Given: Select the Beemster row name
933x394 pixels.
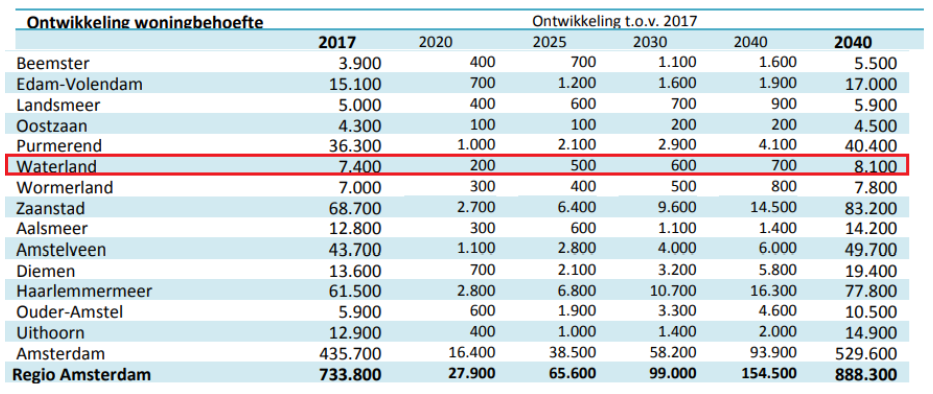Looking at the screenshot, I should tap(54, 63).
